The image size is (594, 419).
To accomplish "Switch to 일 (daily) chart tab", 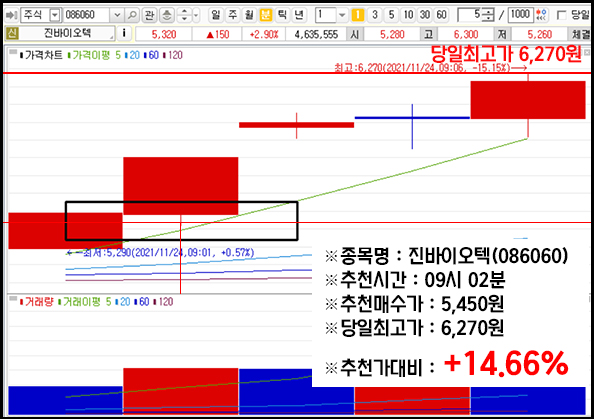I will [216, 15].
